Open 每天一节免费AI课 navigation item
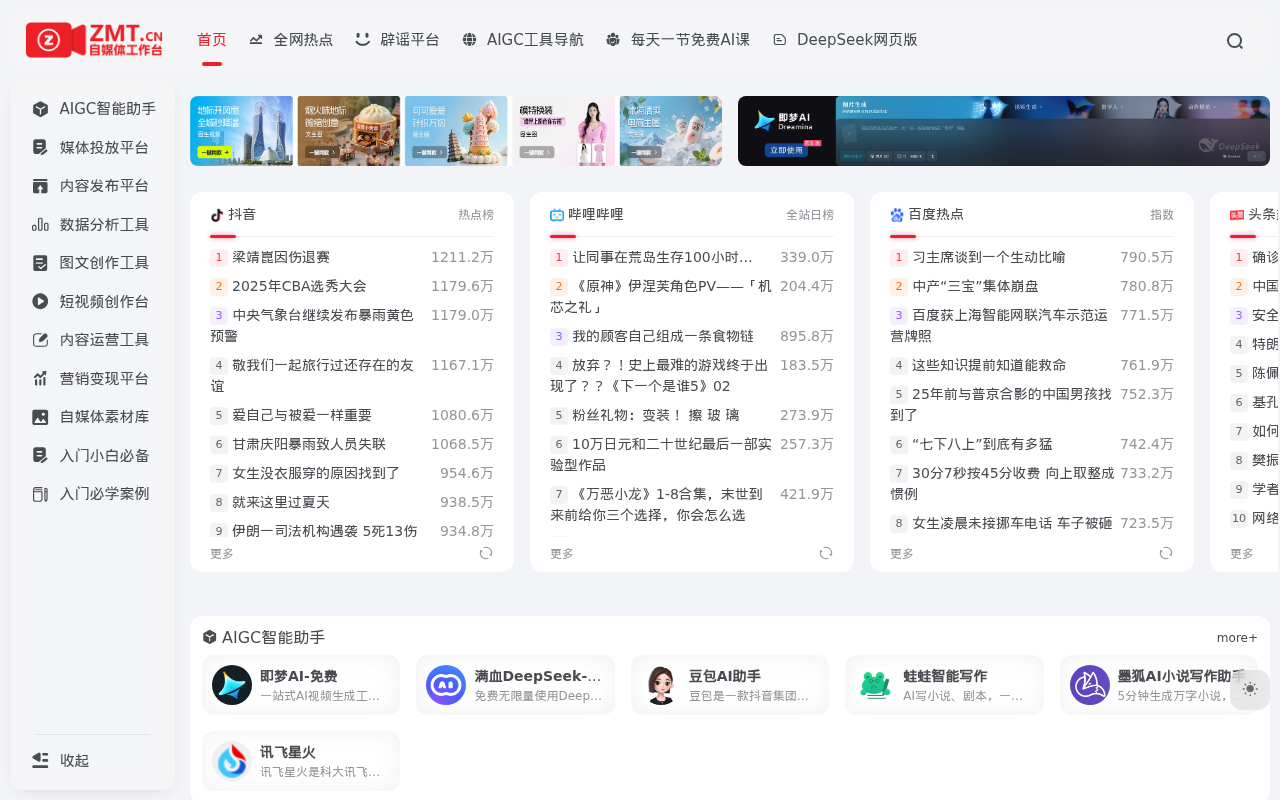The width and height of the screenshot is (1280, 800). point(677,40)
